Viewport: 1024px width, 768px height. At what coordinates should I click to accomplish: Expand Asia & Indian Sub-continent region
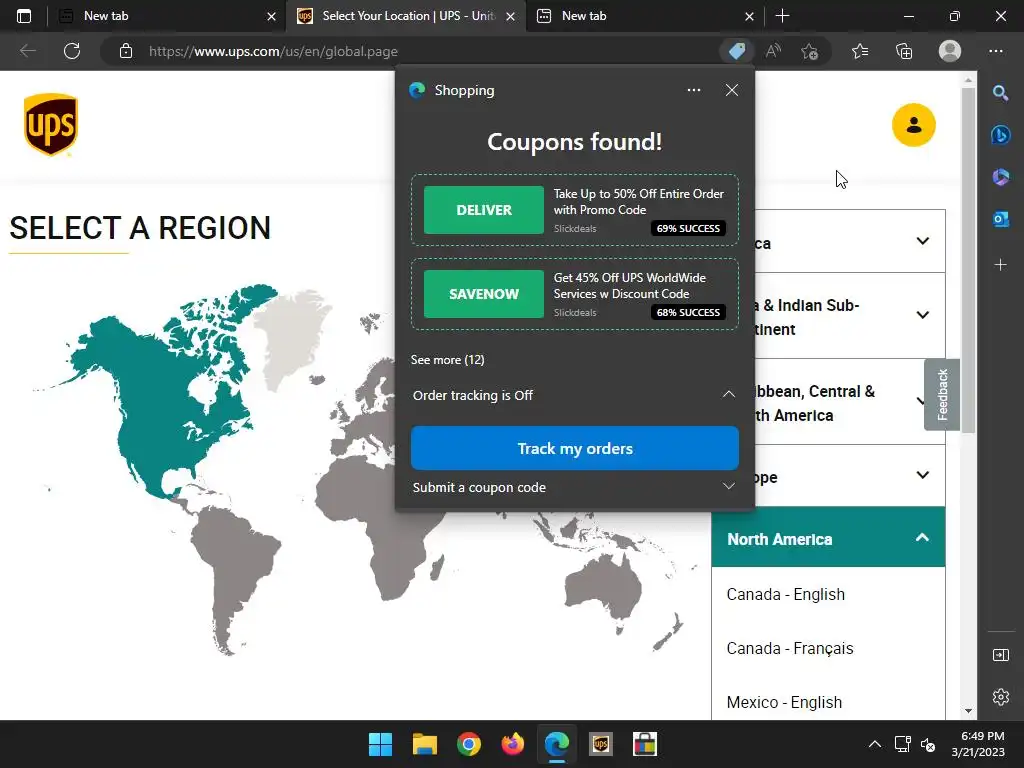(x=922, y=315)
